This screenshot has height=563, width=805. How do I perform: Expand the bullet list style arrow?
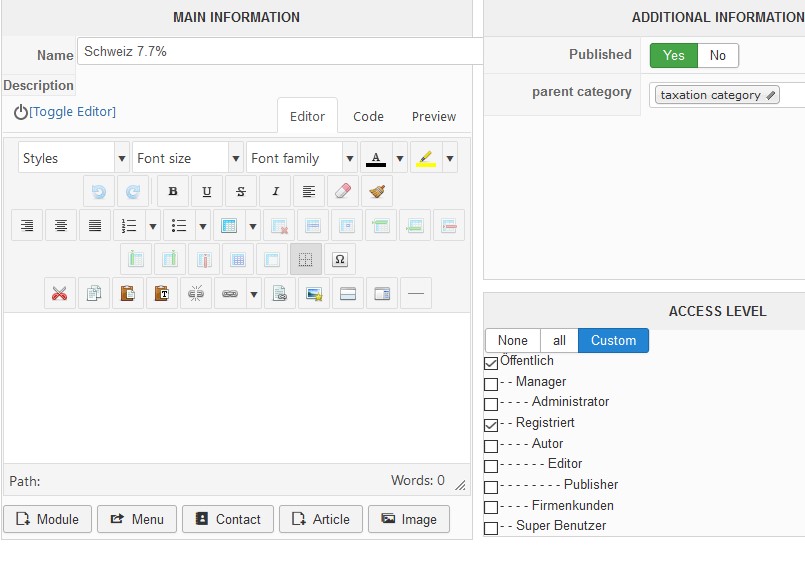point(203,225)
